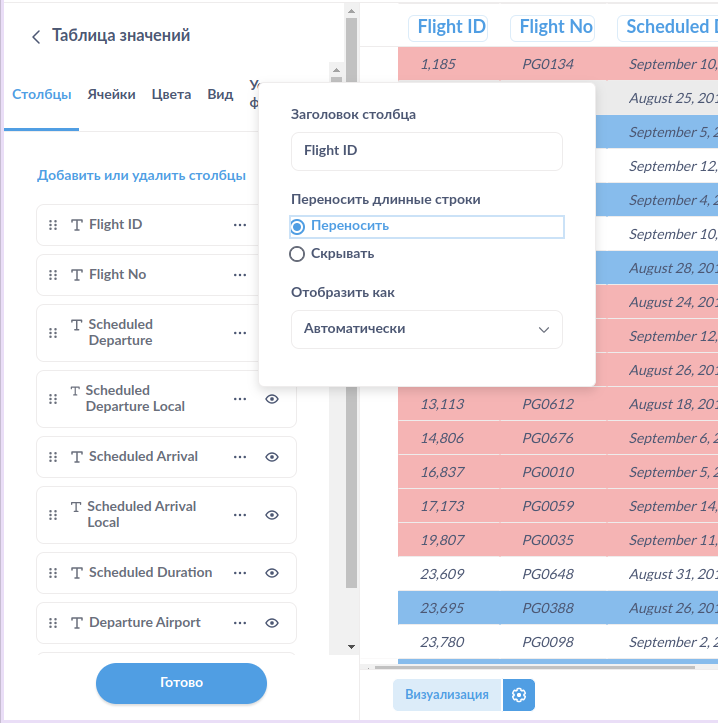Open the Цвета tab

coord(171,95)
